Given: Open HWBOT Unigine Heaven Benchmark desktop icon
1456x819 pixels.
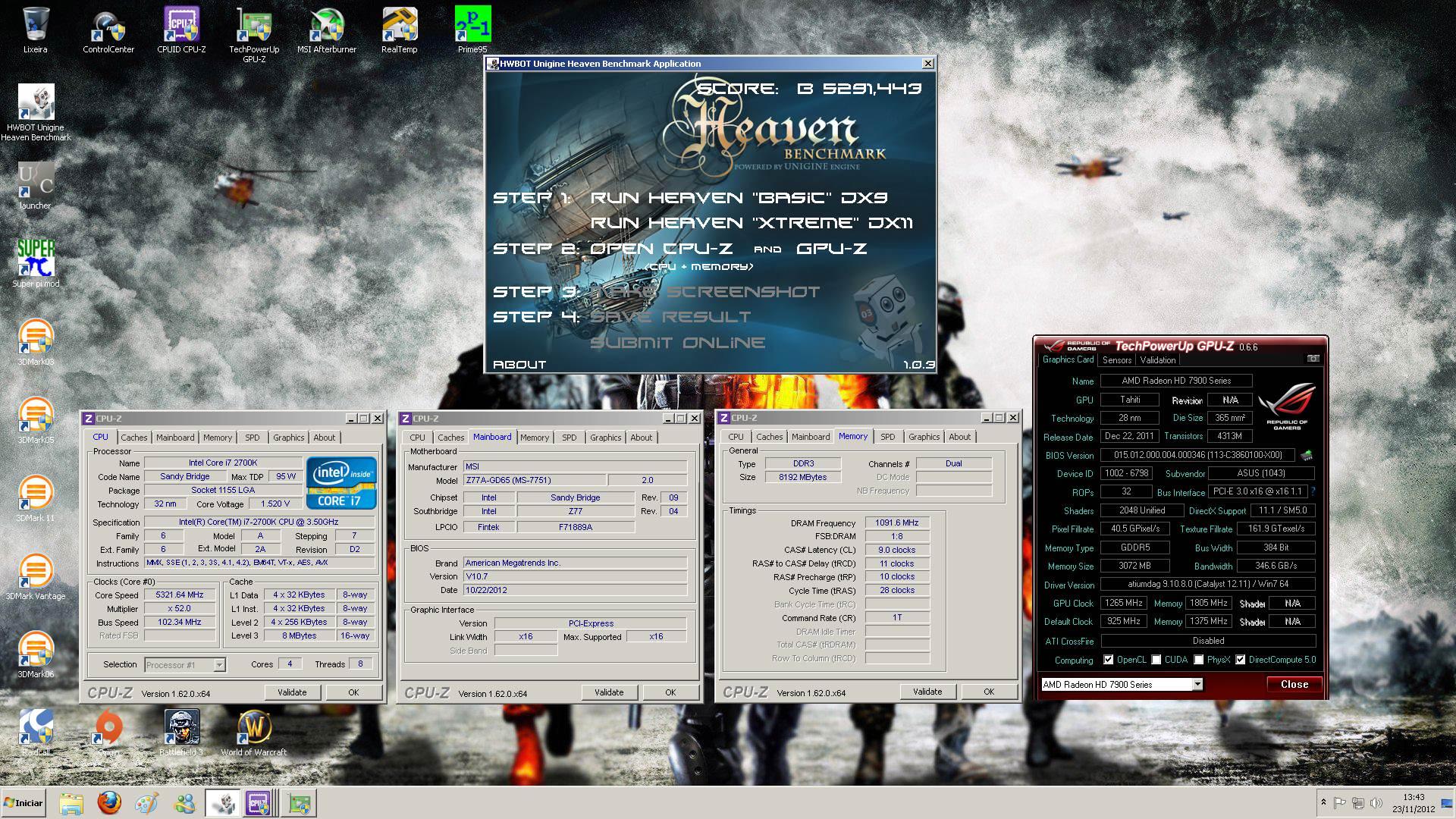Looking at the screenshot, I should 36,112.
